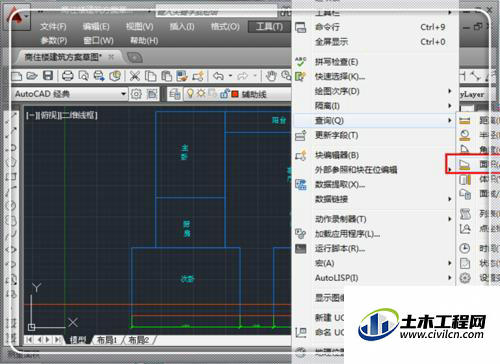
Task: Click the Open file folder icon
Action: (x=32, y=76)
